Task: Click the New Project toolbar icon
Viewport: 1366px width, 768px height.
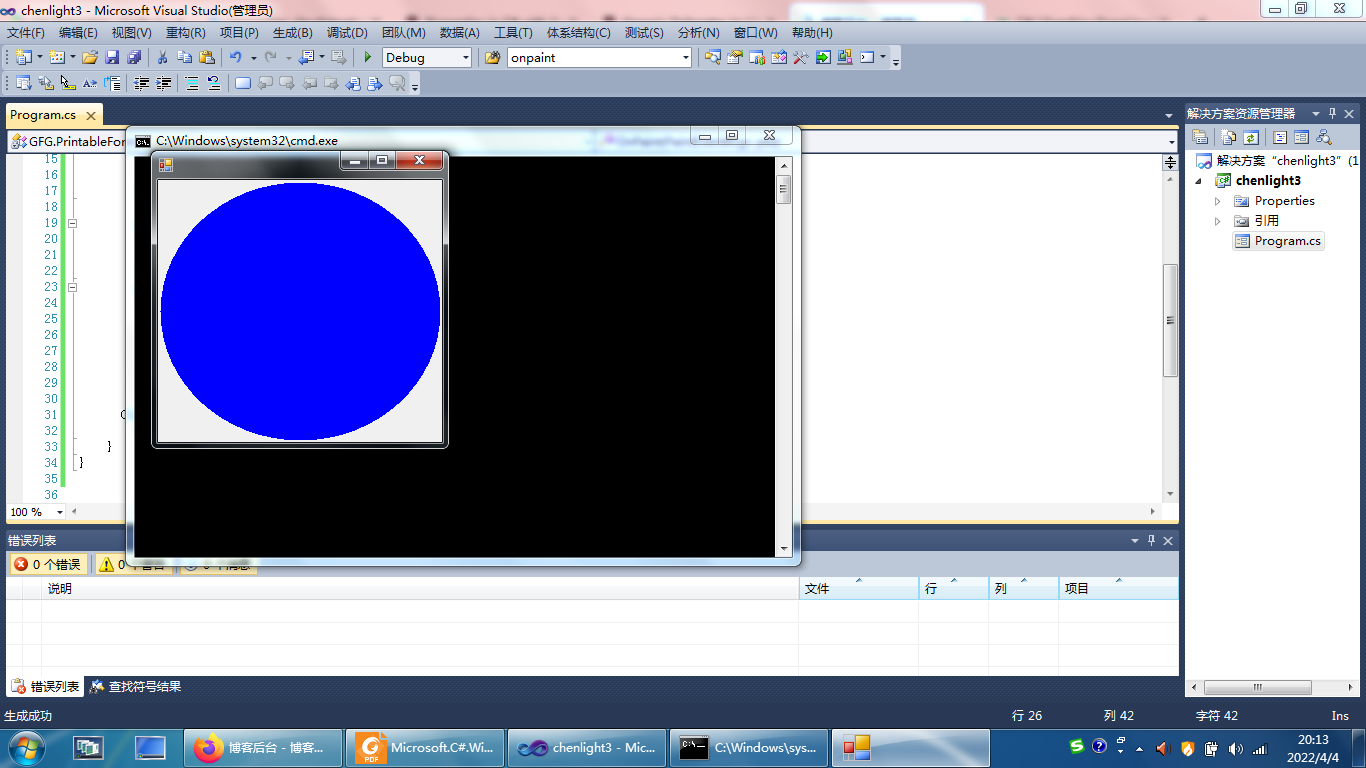Action: (x=23, y=58)
